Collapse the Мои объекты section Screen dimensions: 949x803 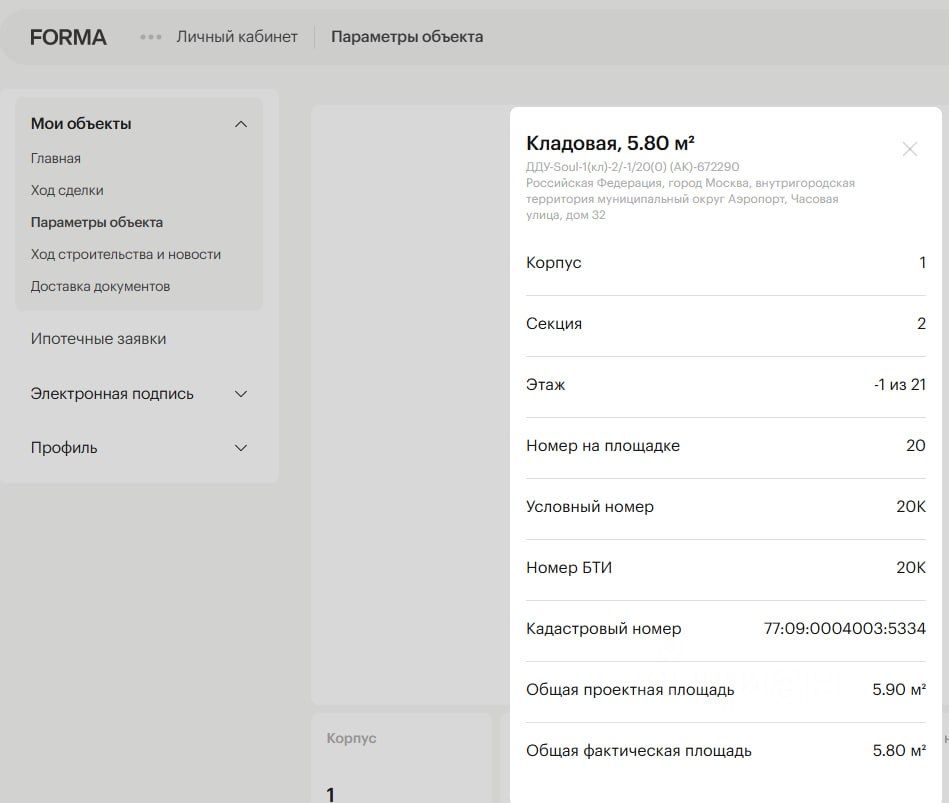point(240,124)
